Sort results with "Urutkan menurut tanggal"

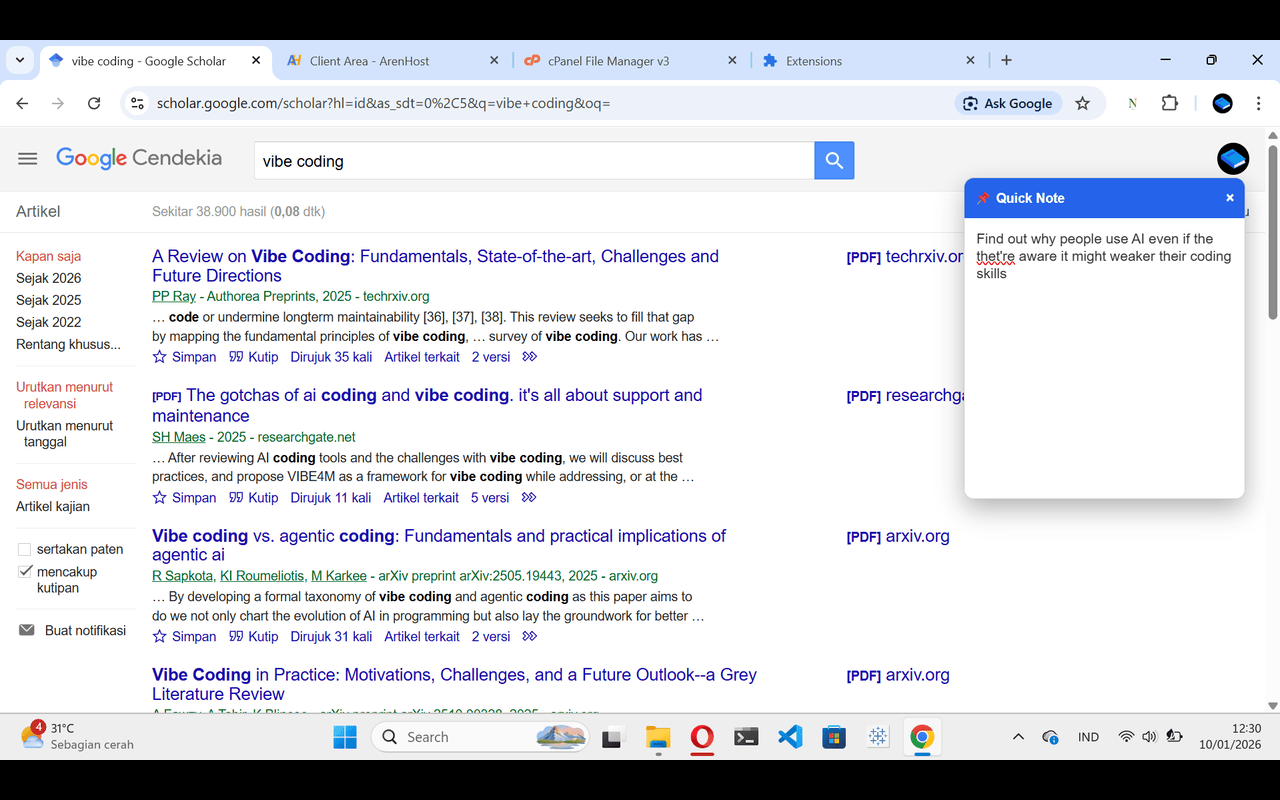(64, 433)
